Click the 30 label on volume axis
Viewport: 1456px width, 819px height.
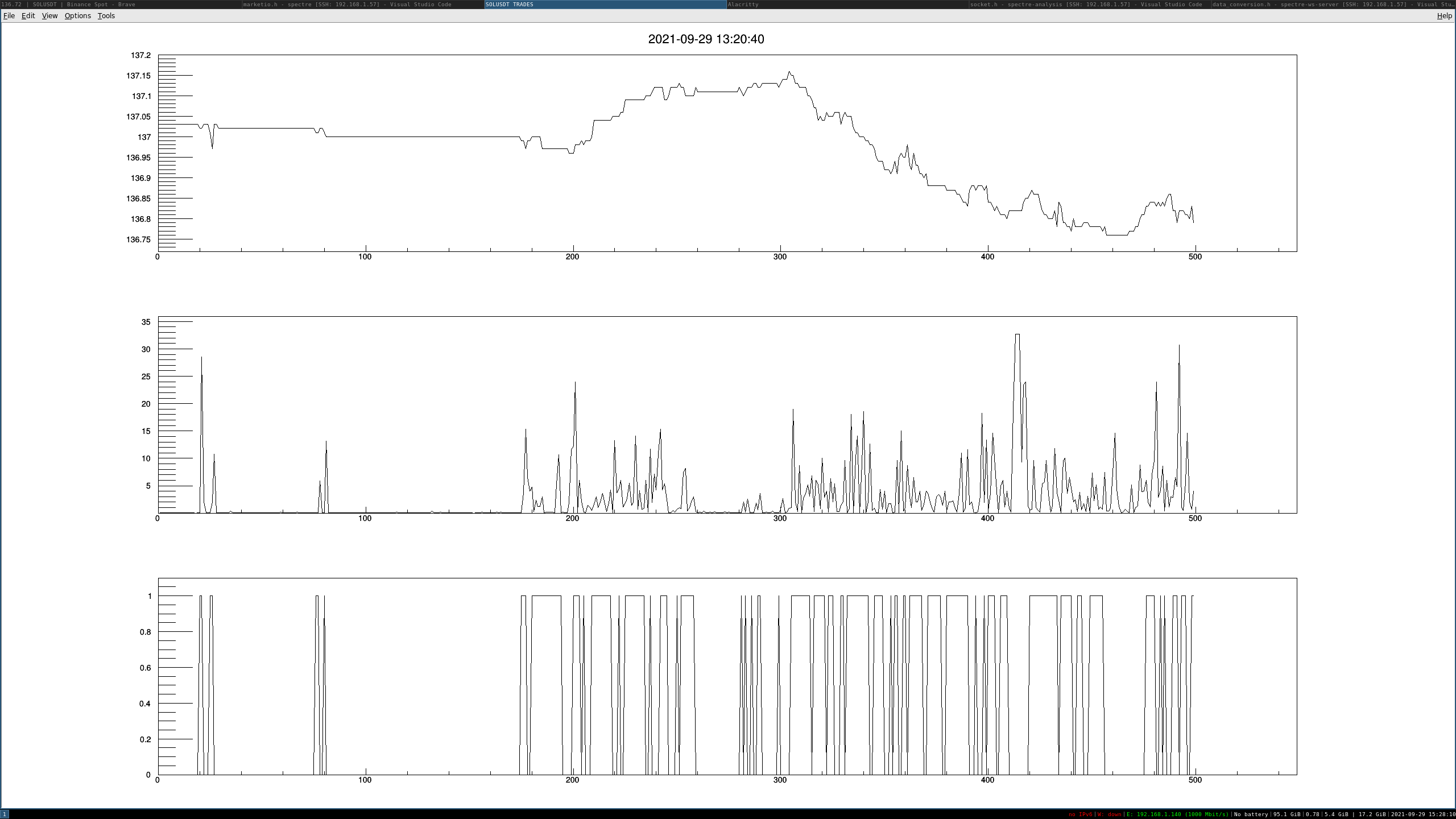click(146, 349)
